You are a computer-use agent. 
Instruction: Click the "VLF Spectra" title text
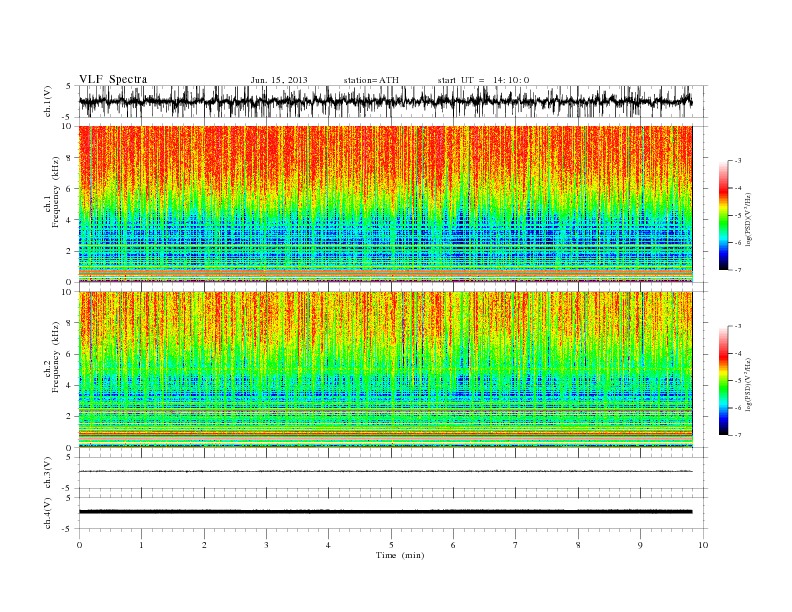(x=113, y=79)
